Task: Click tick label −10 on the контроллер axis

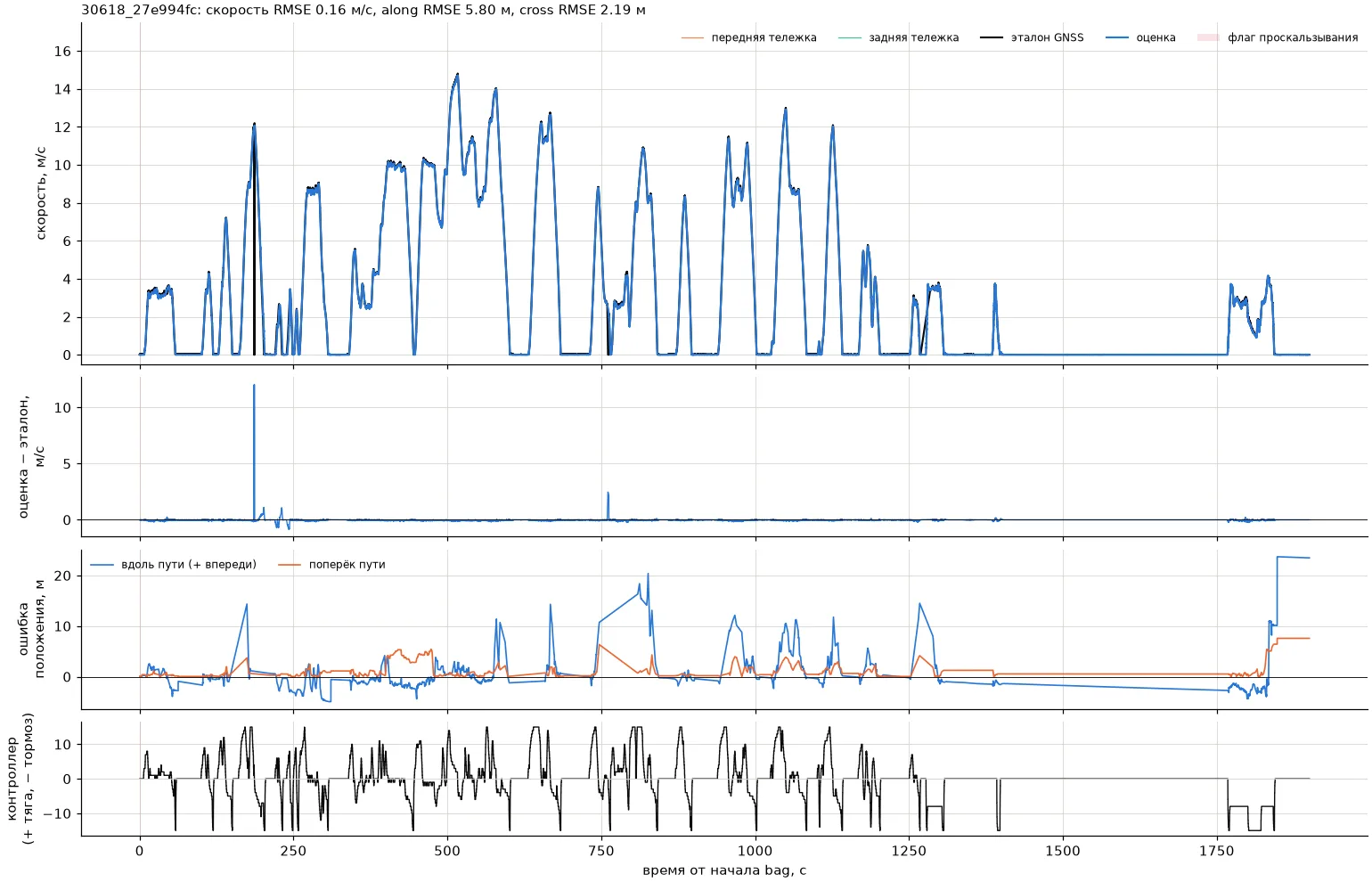Action: click(x=57, y=814)
